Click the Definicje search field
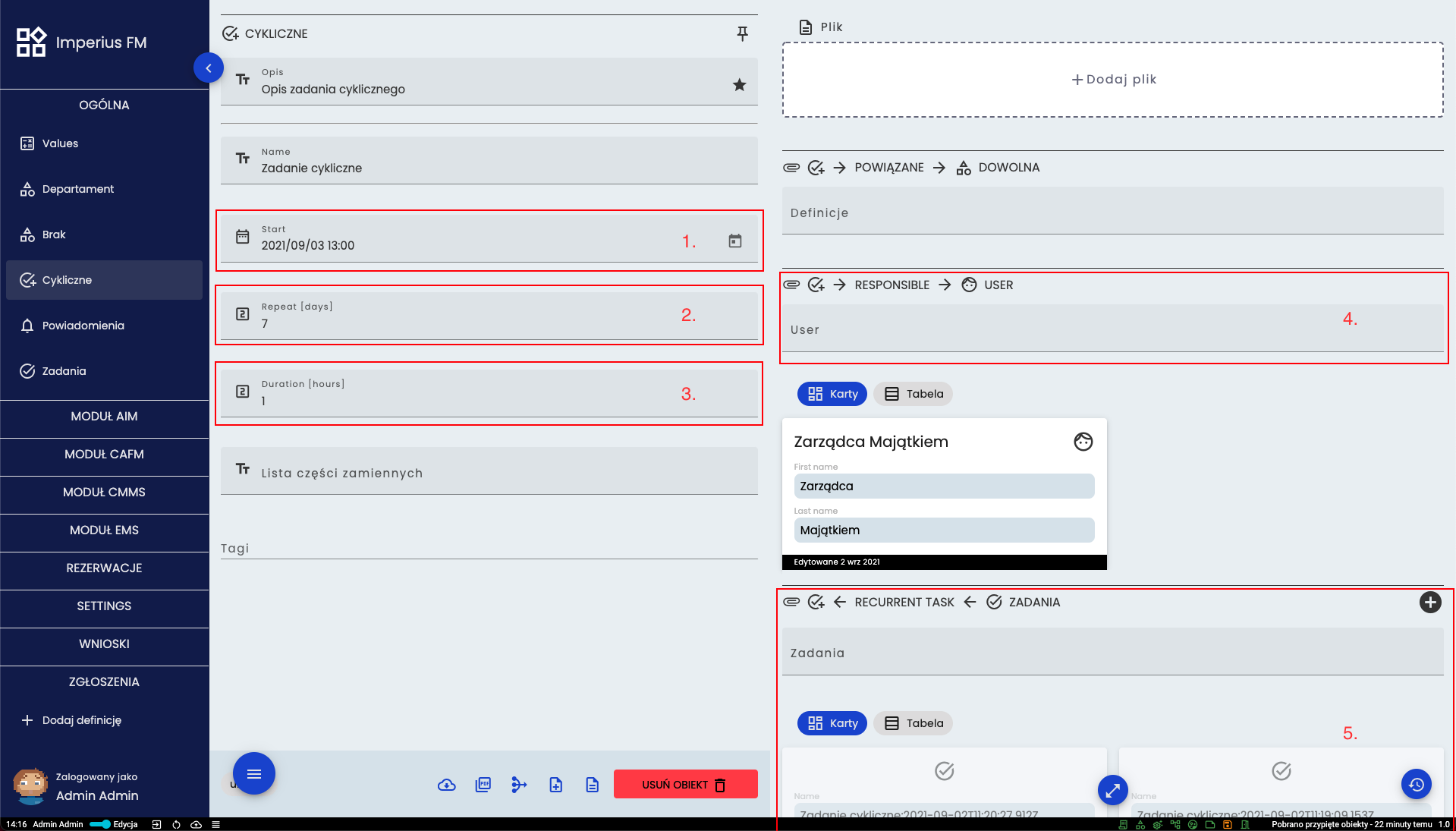Screen dimensions: 1456x831 1112,212
